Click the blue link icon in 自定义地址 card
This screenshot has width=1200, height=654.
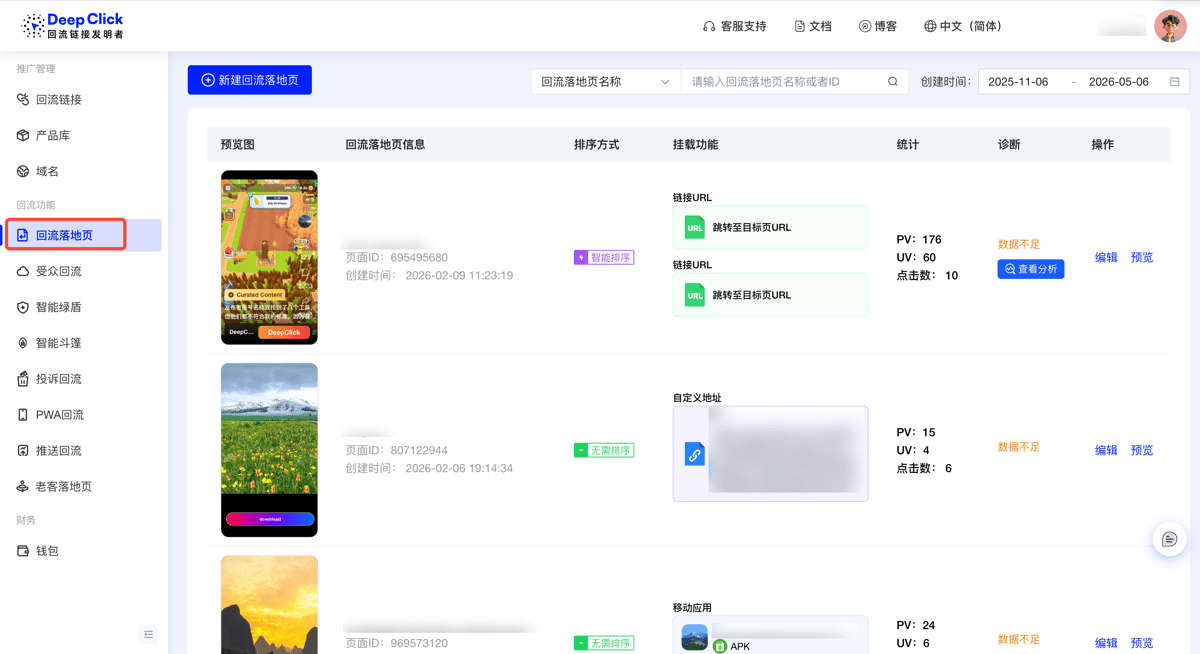tap(694, 454)
